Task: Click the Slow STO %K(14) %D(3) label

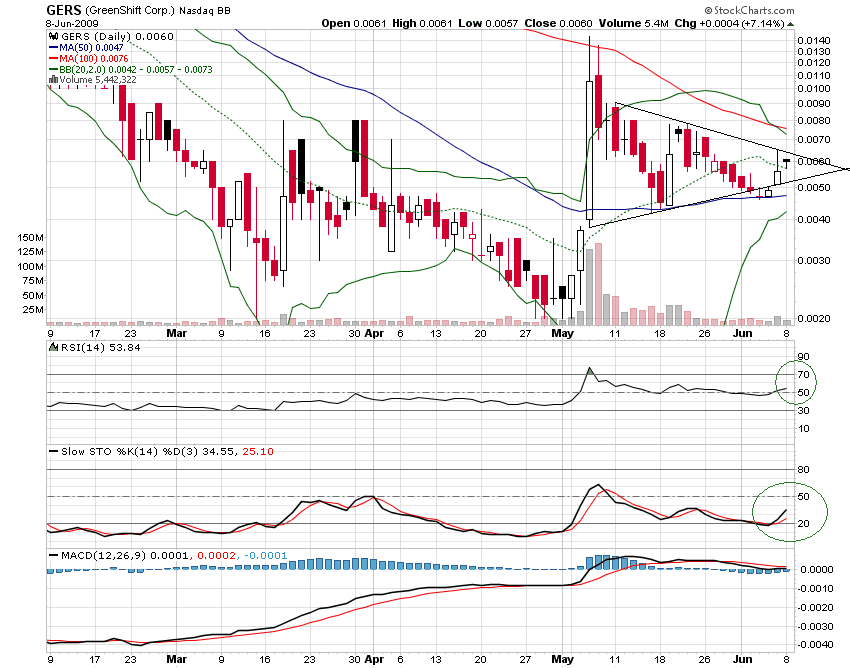Action: [x=130, y=451]
